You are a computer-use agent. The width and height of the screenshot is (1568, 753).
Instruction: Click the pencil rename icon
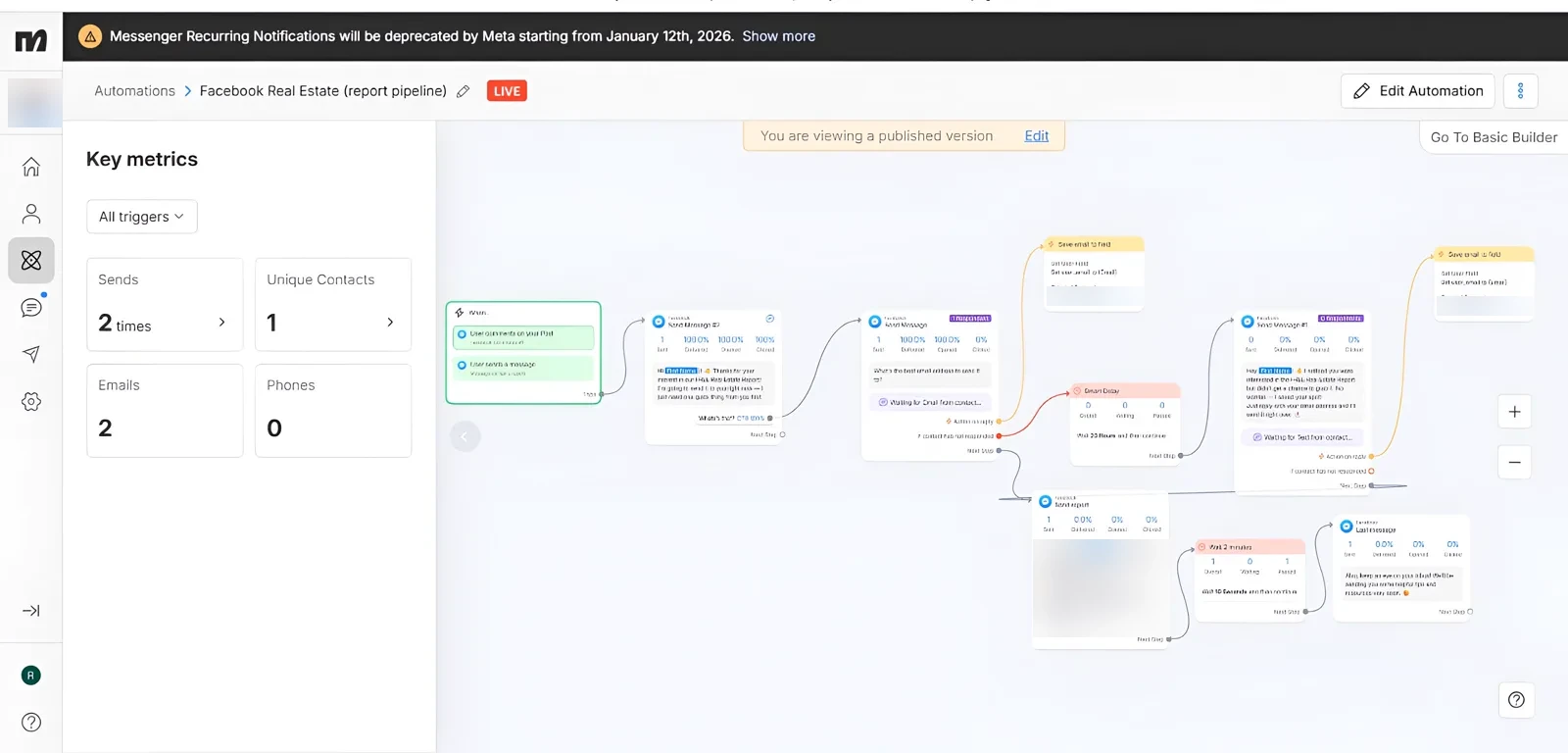pyautogui.click(x=464, y=91)
